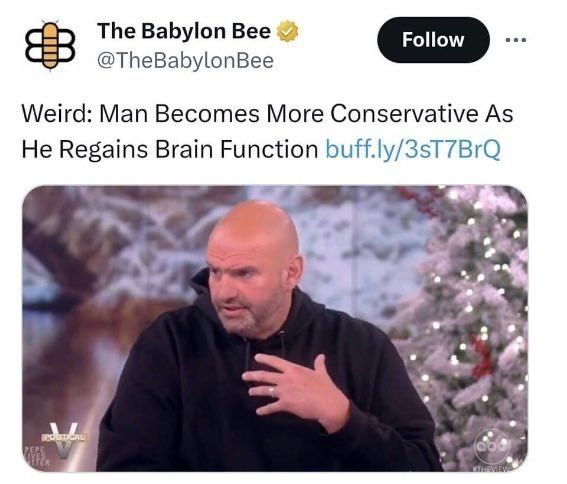The width and height of the screenshot is (567, 484).
Task: Click the red bow on the tree
Action: tap(481, 356)
